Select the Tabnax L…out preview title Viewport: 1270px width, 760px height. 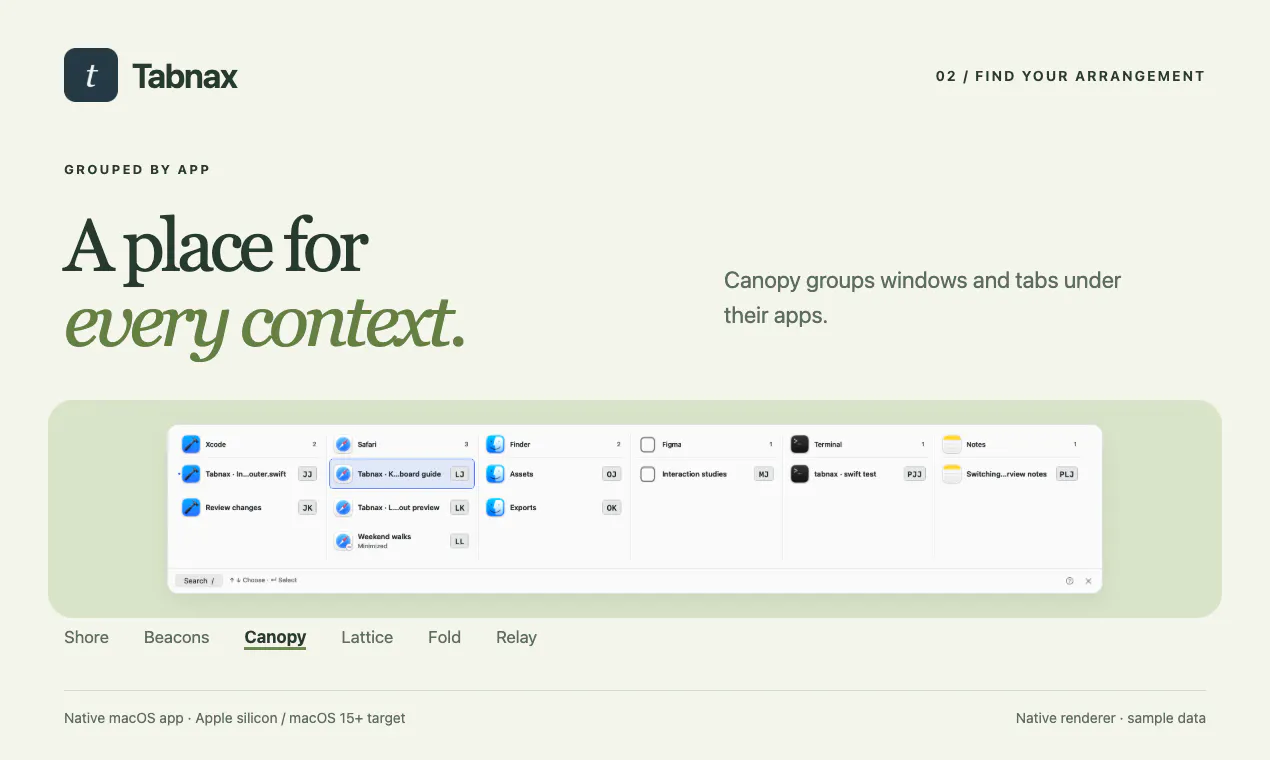(398, 507)
